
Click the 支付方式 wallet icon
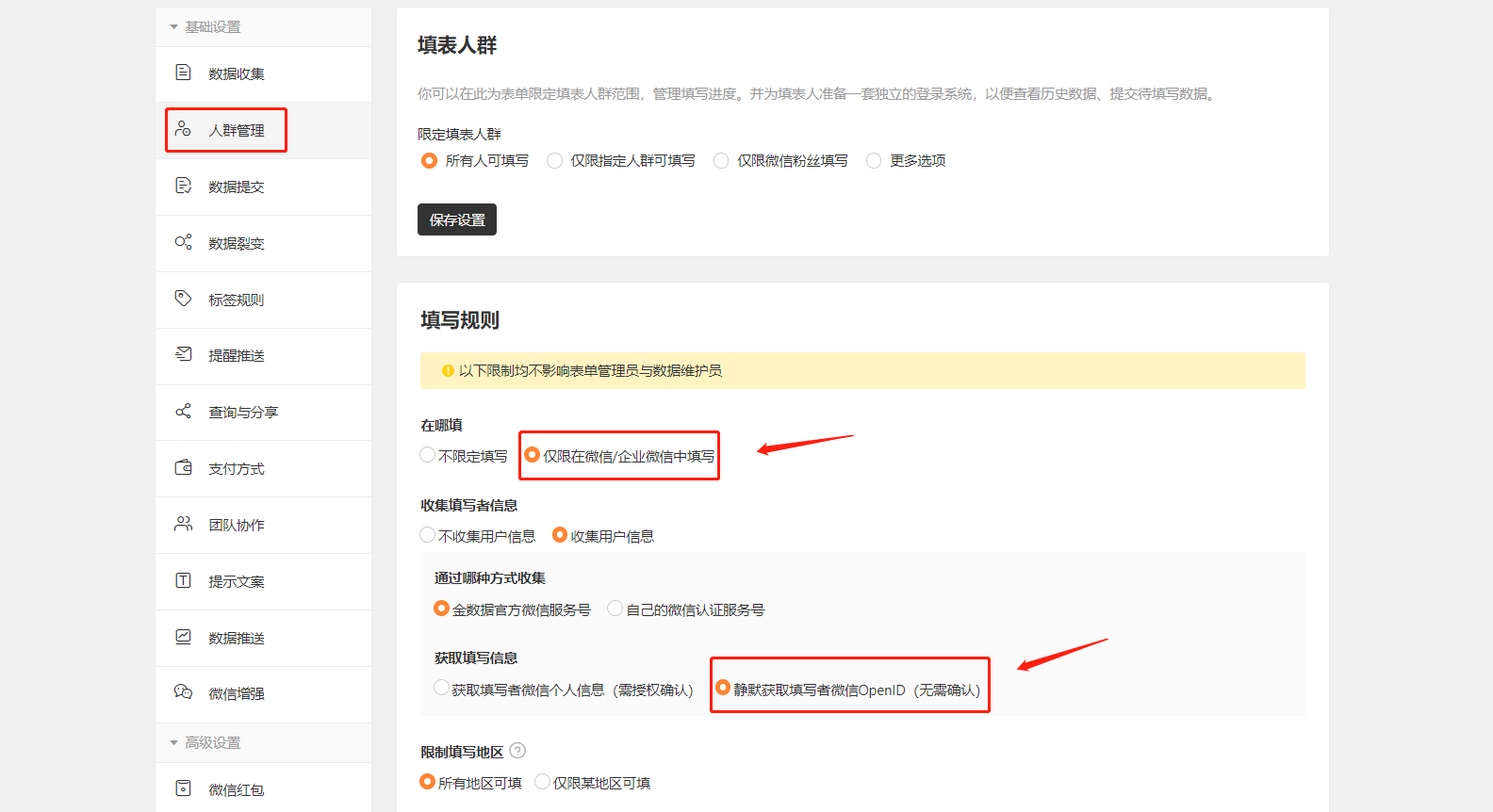pos(184,467)
